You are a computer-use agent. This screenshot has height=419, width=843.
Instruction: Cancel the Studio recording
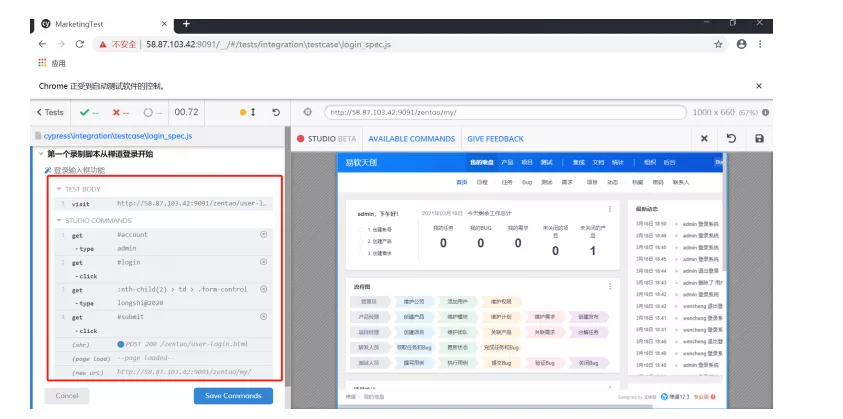point(67,396)
